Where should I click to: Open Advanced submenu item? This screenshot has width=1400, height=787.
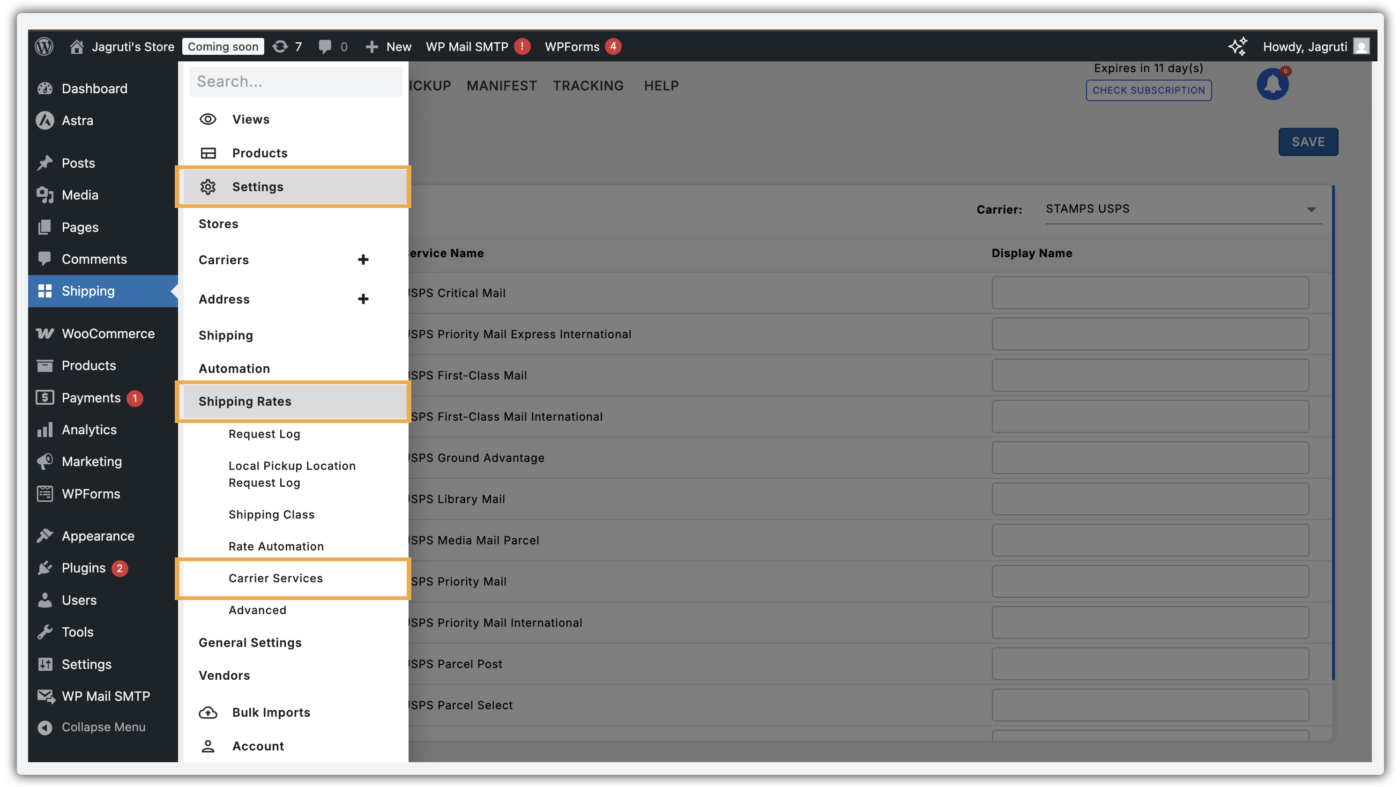[x=257, y=610]
